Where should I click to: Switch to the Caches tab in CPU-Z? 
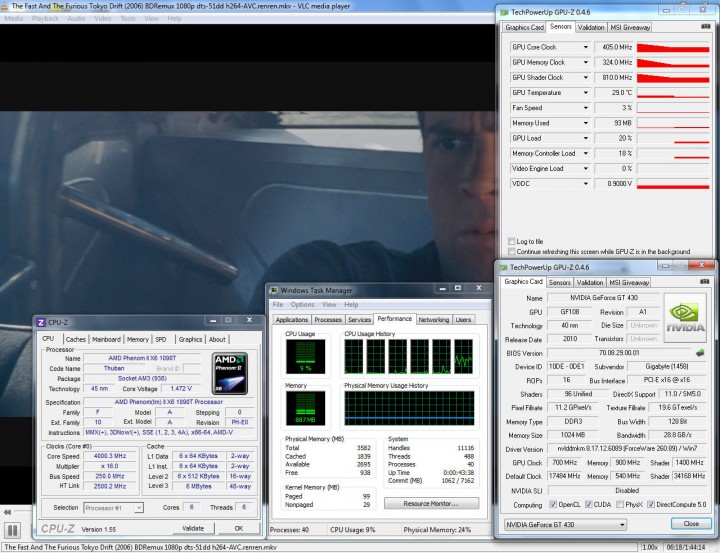[75, 339]
